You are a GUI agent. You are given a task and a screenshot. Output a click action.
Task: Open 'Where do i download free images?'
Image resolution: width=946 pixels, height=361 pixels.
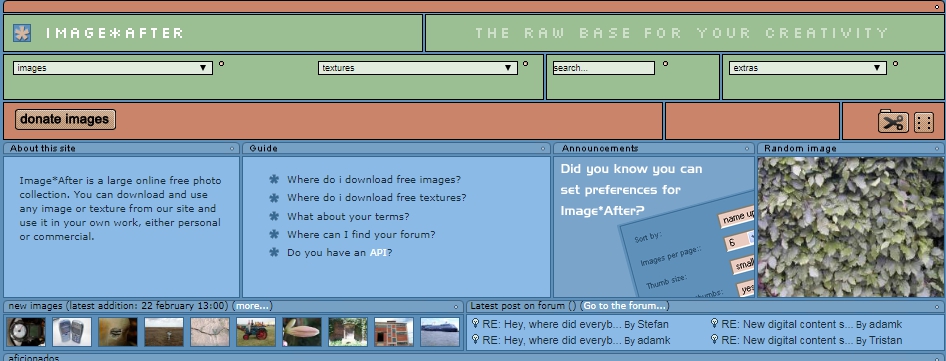pyautogui.click(x=374, y=179)
